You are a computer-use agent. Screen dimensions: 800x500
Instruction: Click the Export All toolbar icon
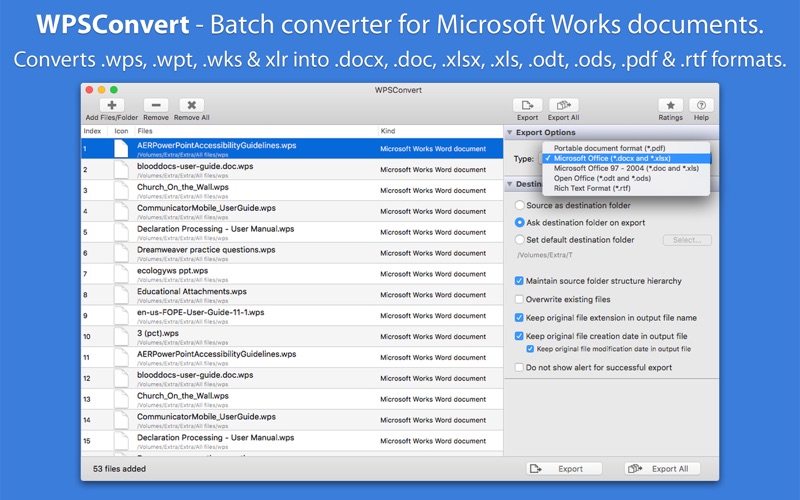pos(563,105)
